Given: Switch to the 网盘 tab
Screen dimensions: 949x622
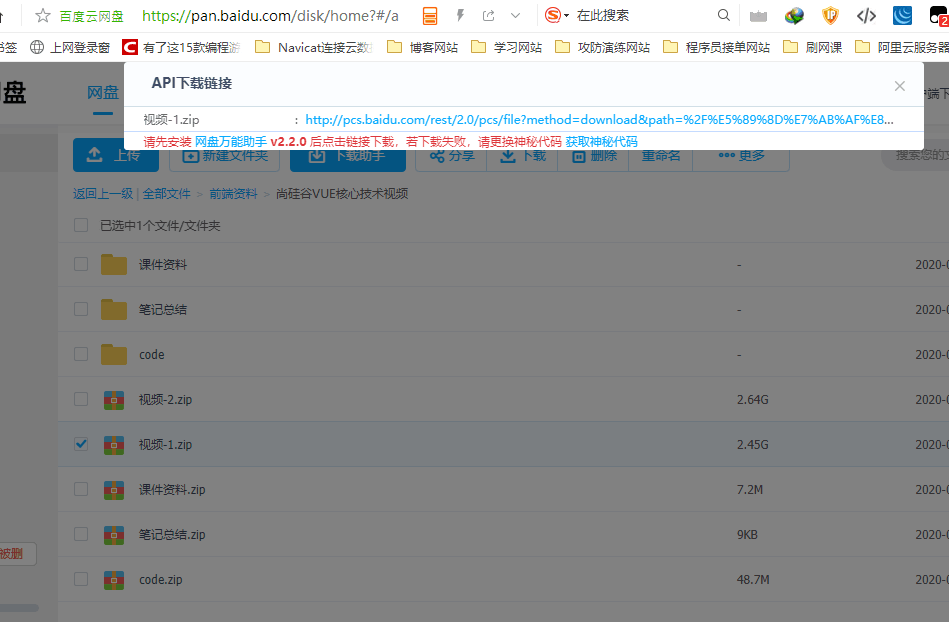Looking at the screenshot, I should click(102, 93).
